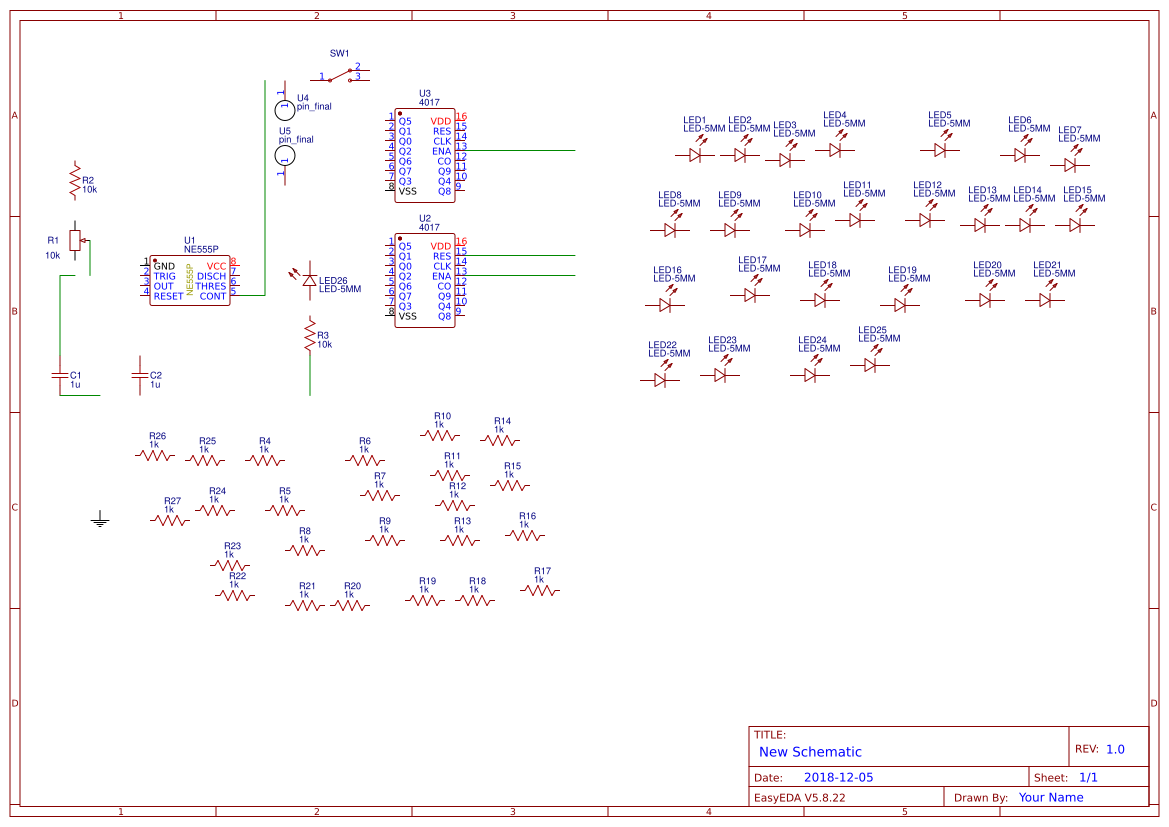Select the LED26 diode symbol
The image size is (1169, 827).
tap(306, 280)
